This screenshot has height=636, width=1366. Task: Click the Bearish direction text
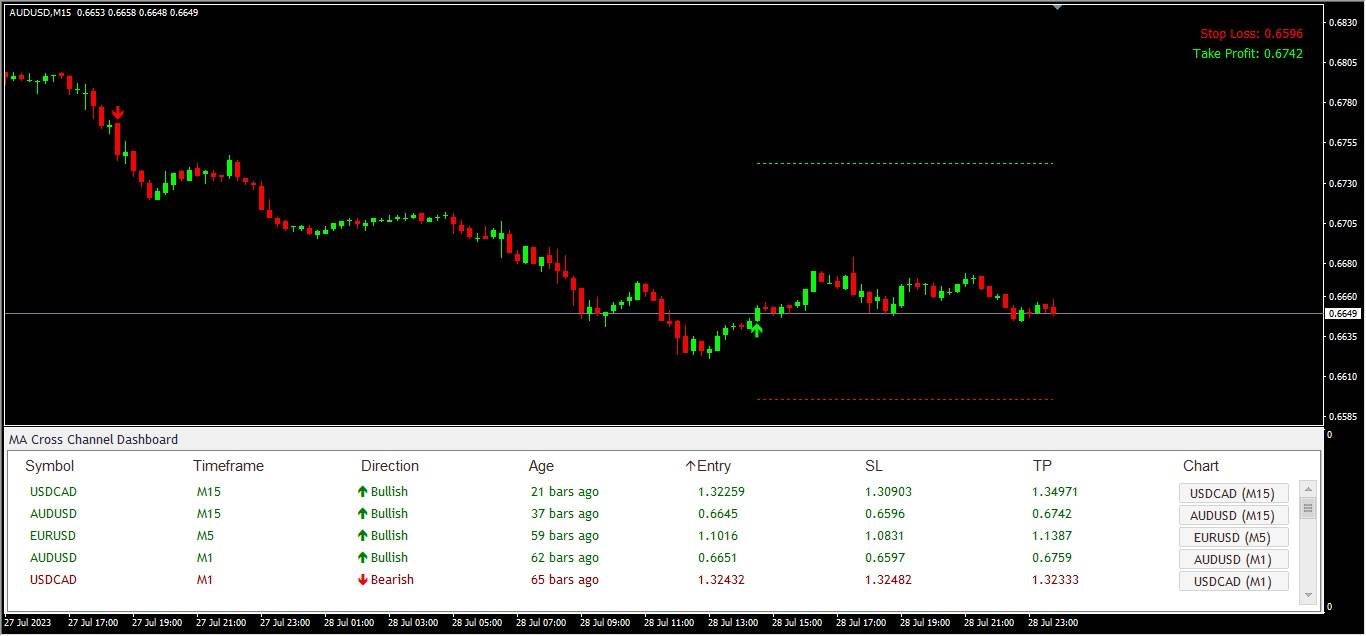pos(392,579)
